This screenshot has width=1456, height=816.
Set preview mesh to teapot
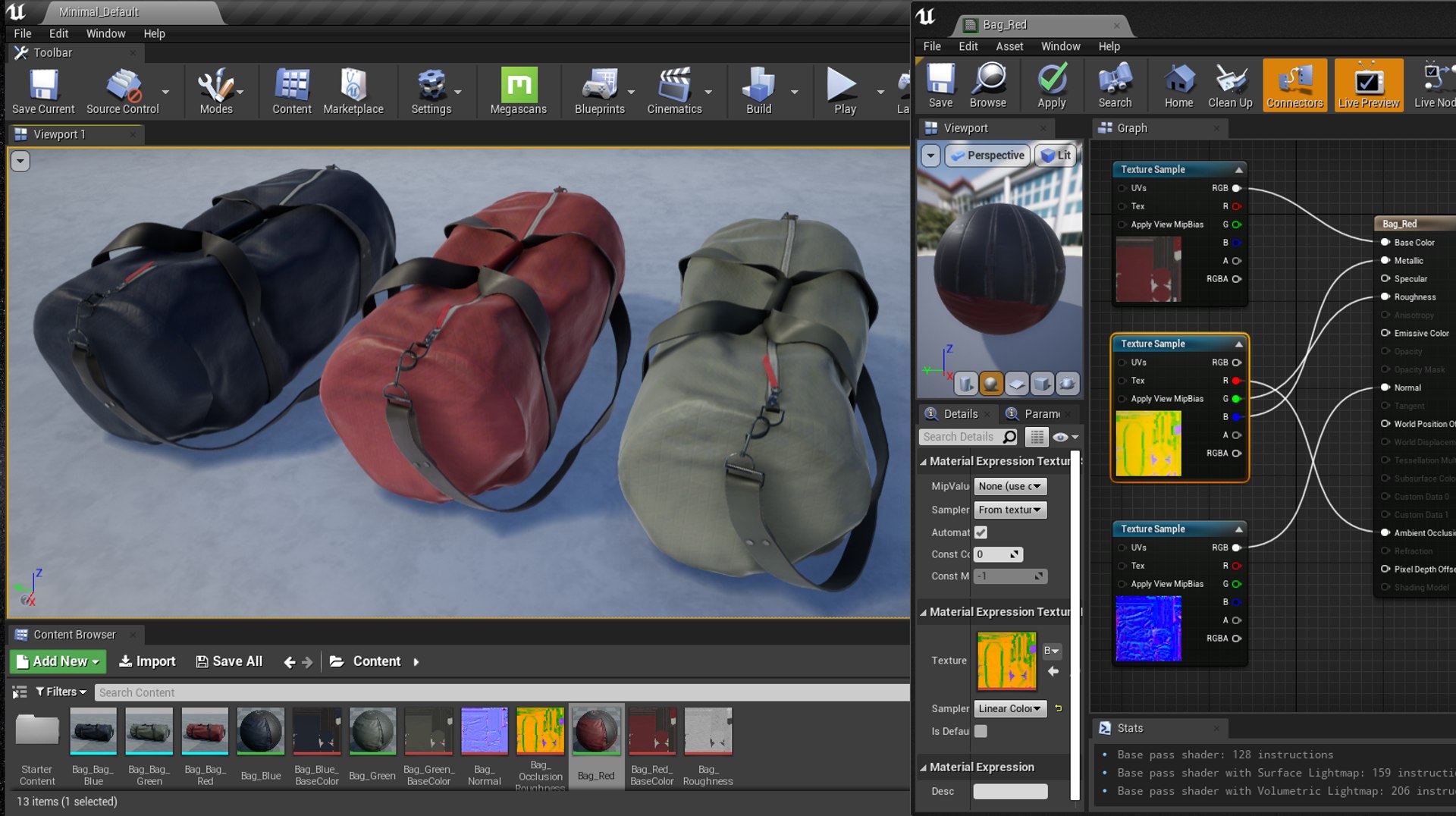click(x=1067, y=384)
